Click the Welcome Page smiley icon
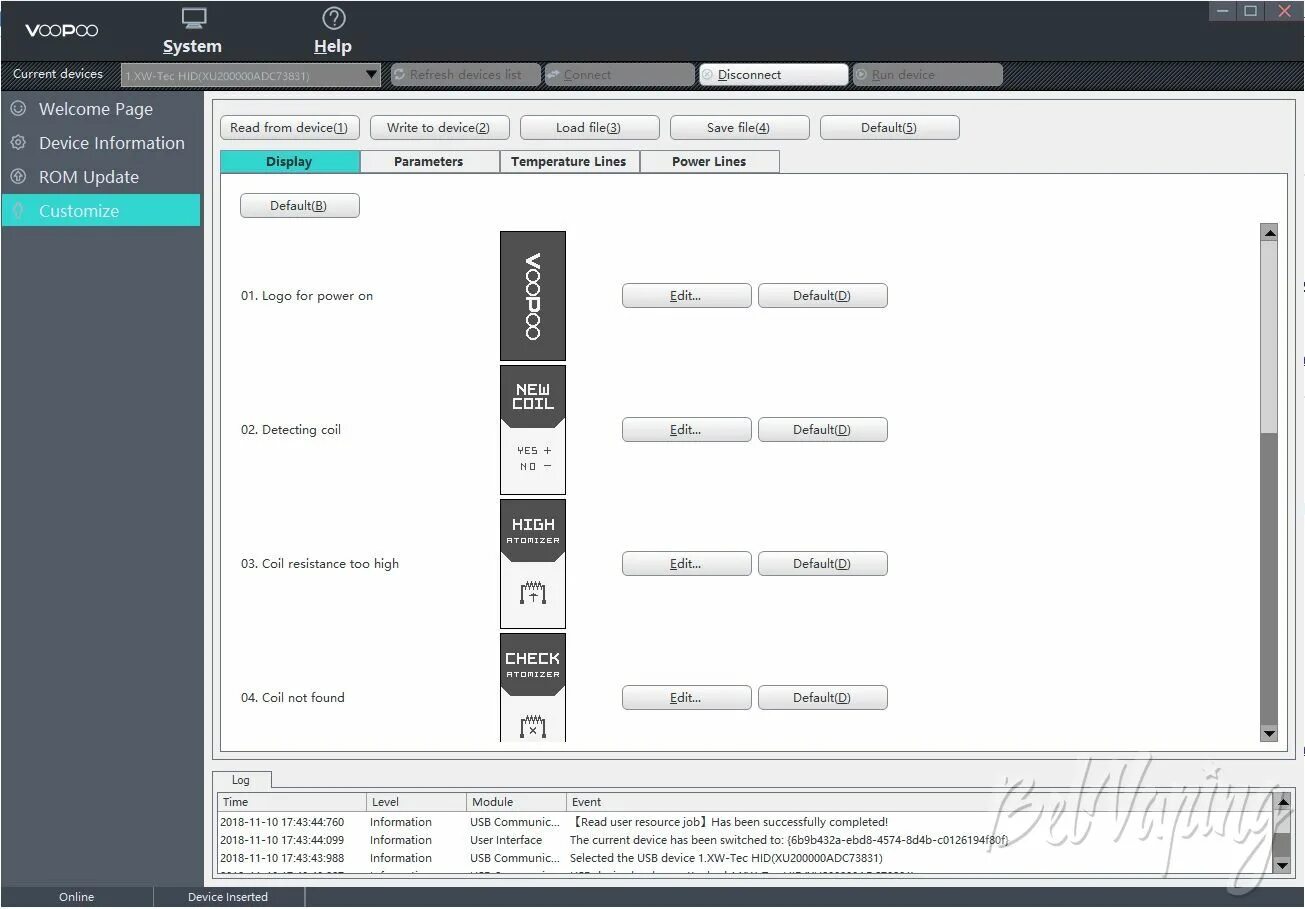The width and height of the screenshot is (1305, 909). (x=18, y=108)
